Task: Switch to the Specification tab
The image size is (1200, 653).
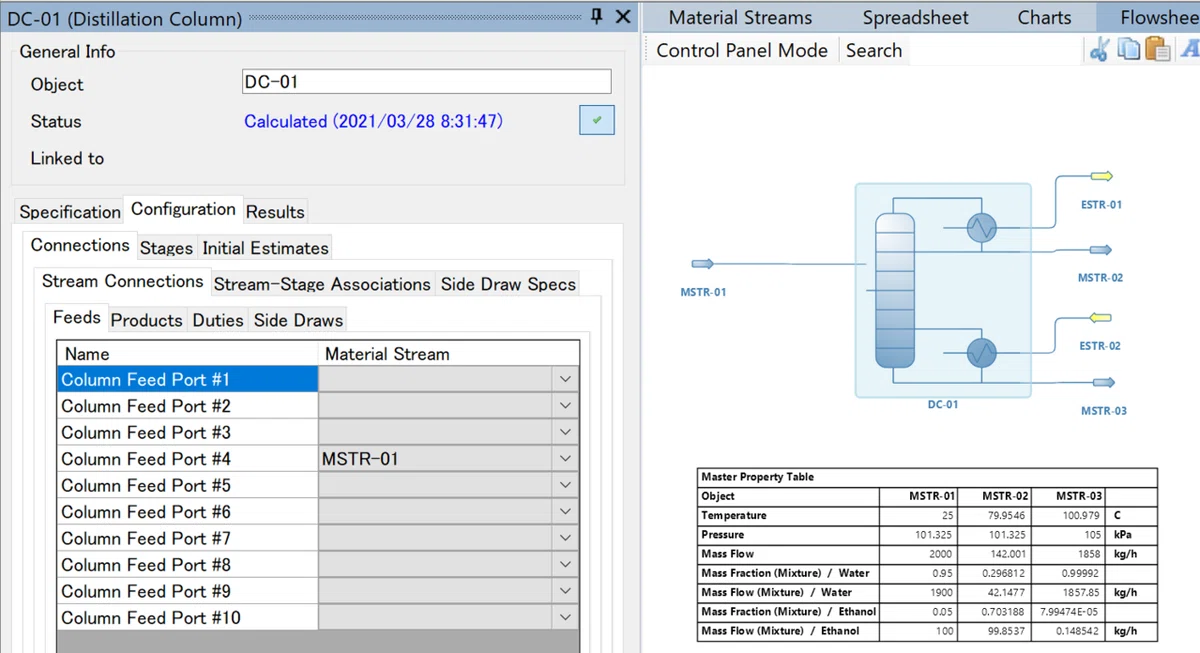Action: pyautogui.click(x=70, y=212)
